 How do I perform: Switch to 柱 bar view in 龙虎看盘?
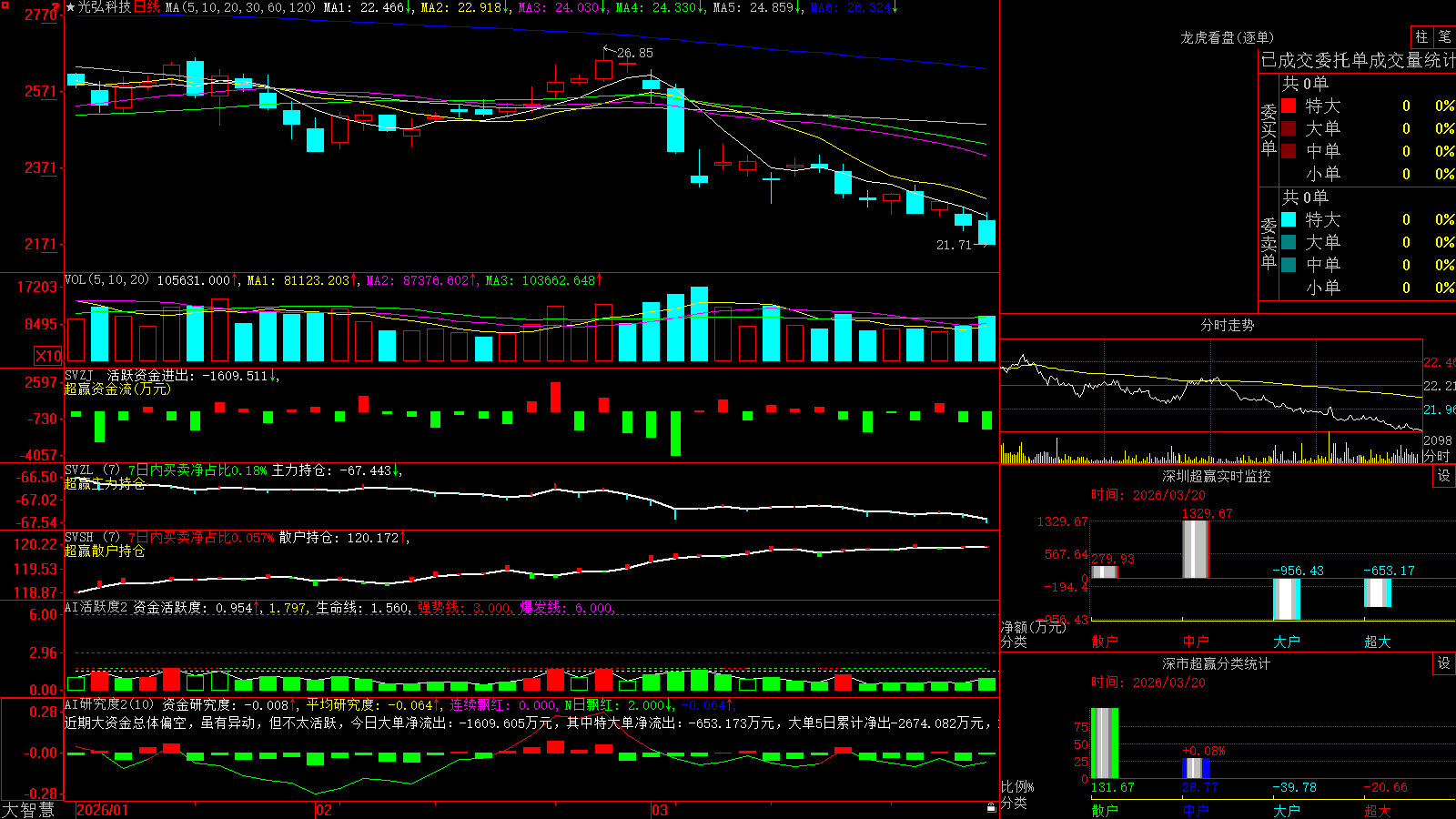(1421, 36)
